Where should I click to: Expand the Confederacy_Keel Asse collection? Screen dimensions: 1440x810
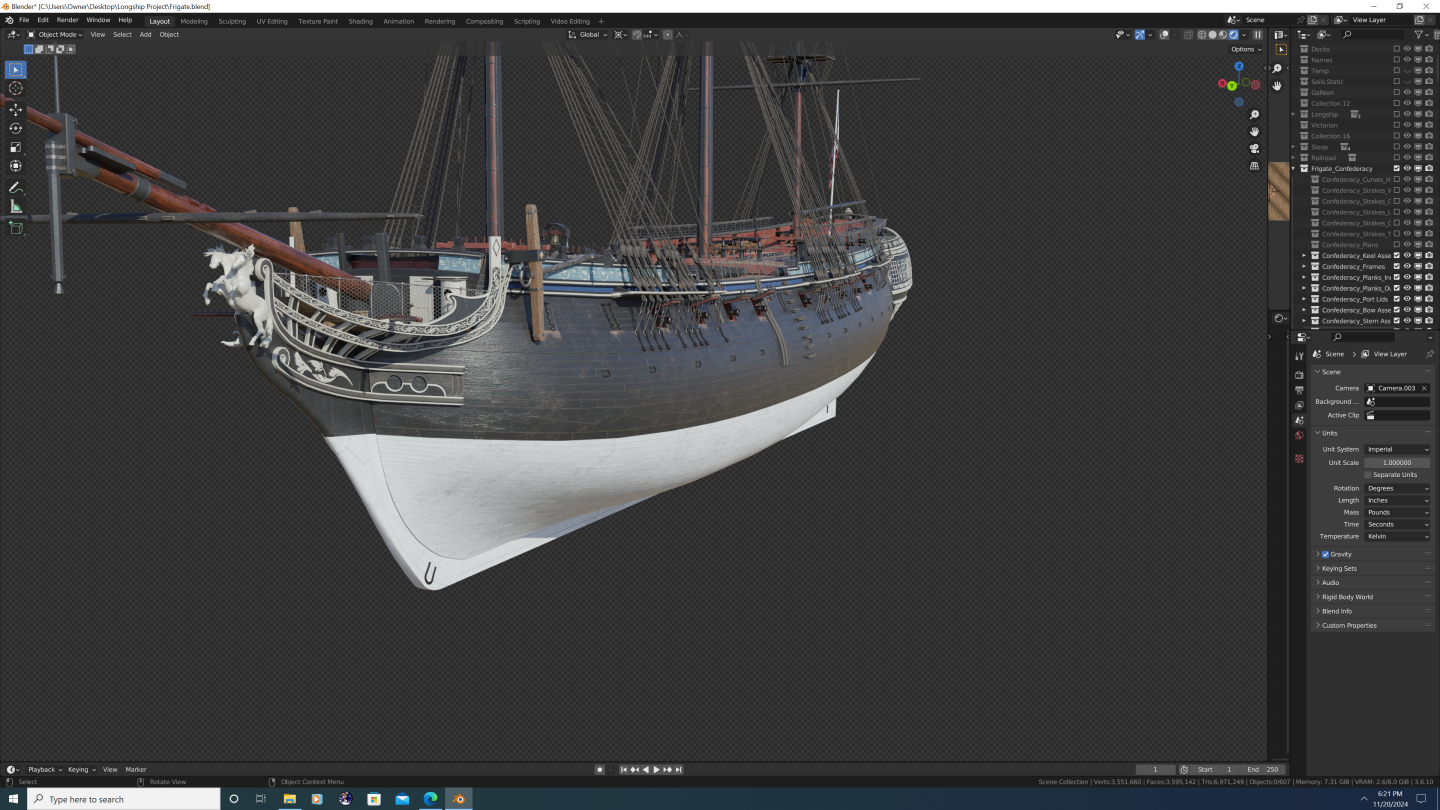pyautogui.click(x=1304, y=255)
